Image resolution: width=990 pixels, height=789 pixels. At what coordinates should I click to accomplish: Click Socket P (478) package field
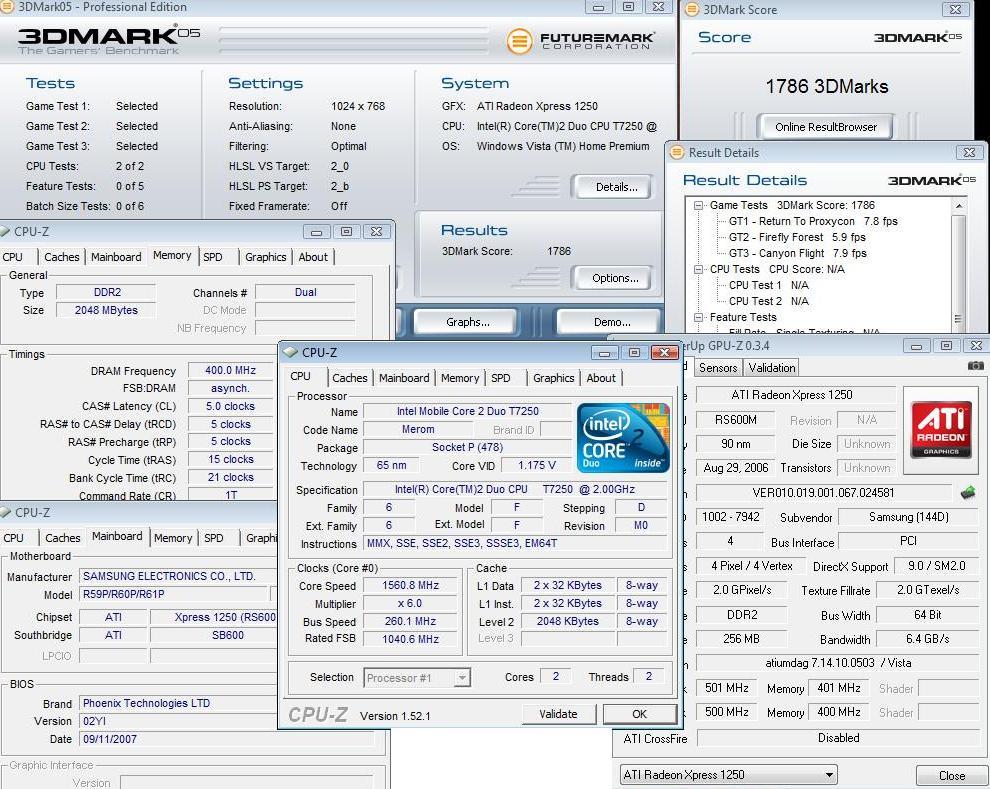click(x=467, y=448)
